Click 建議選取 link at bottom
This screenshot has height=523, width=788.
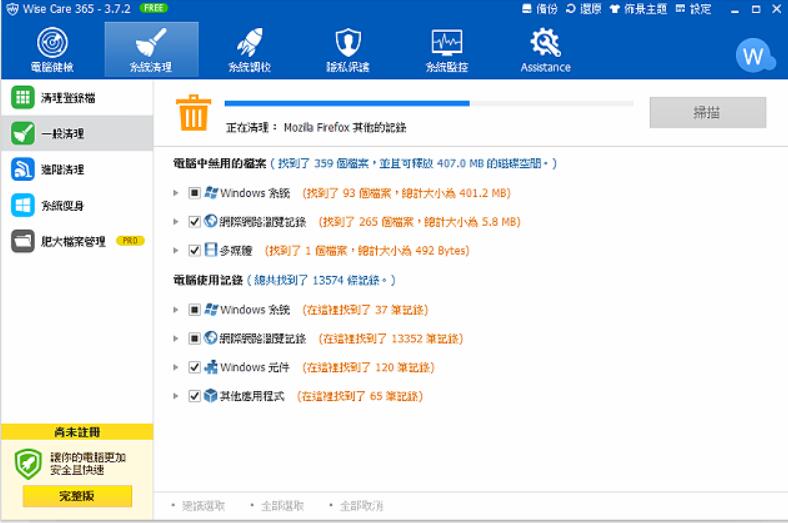[203, 506]
